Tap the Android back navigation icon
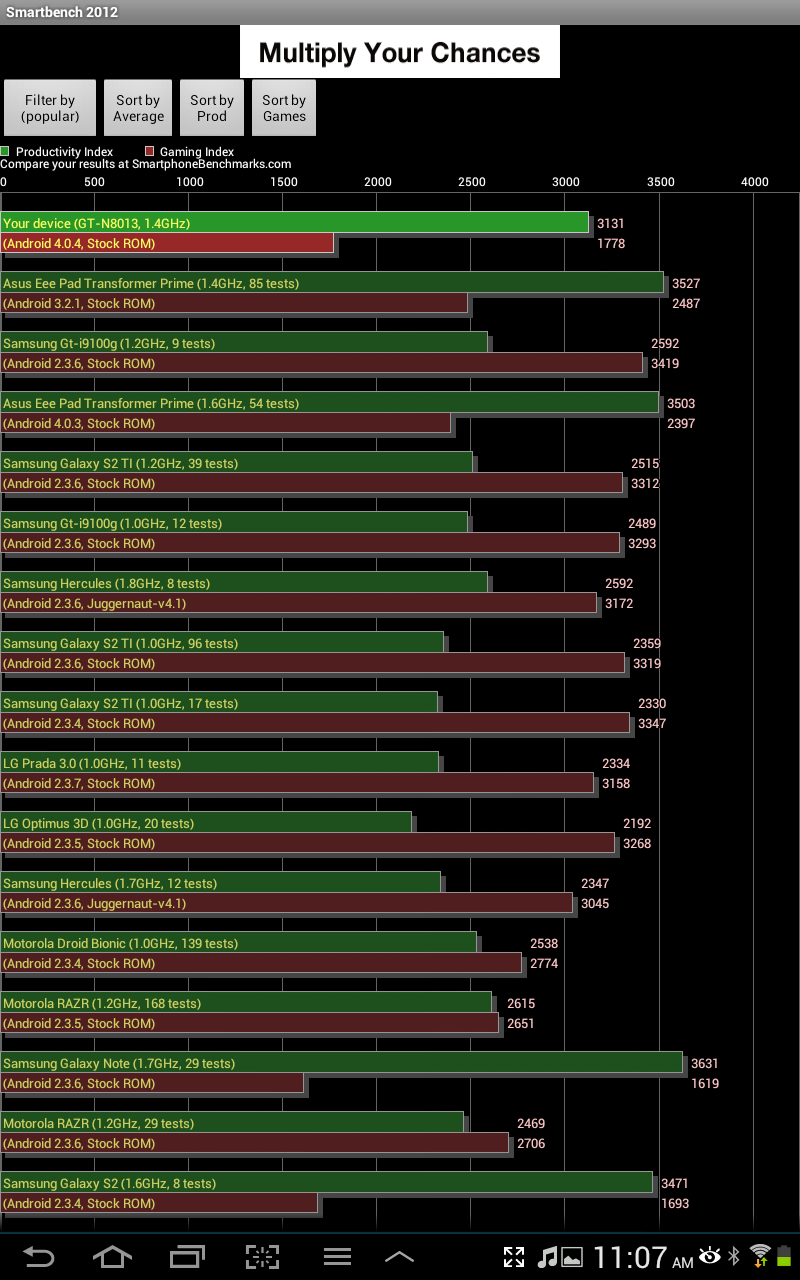This screenshot has height=1280, width=800. click(x=39, y=1256)
